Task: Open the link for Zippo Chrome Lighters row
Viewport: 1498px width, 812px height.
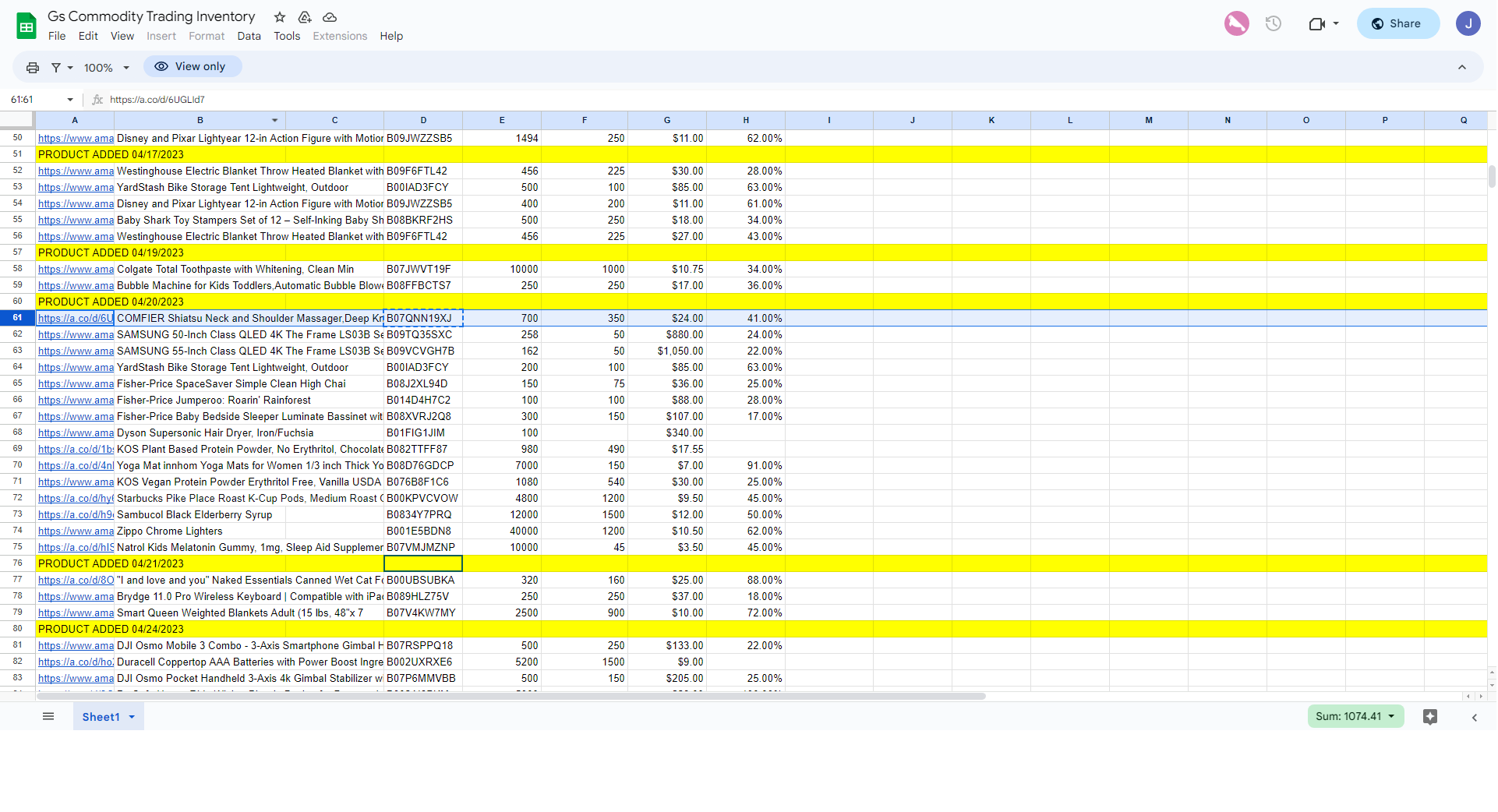Action: point(76,531)
